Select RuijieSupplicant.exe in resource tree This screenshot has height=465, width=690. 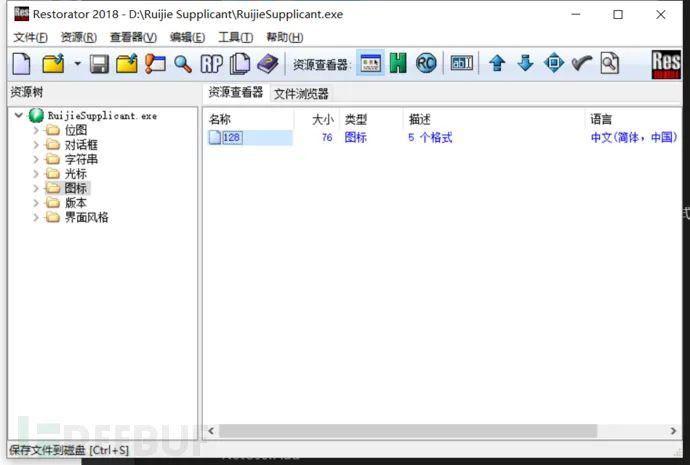[x=102, y=116]
